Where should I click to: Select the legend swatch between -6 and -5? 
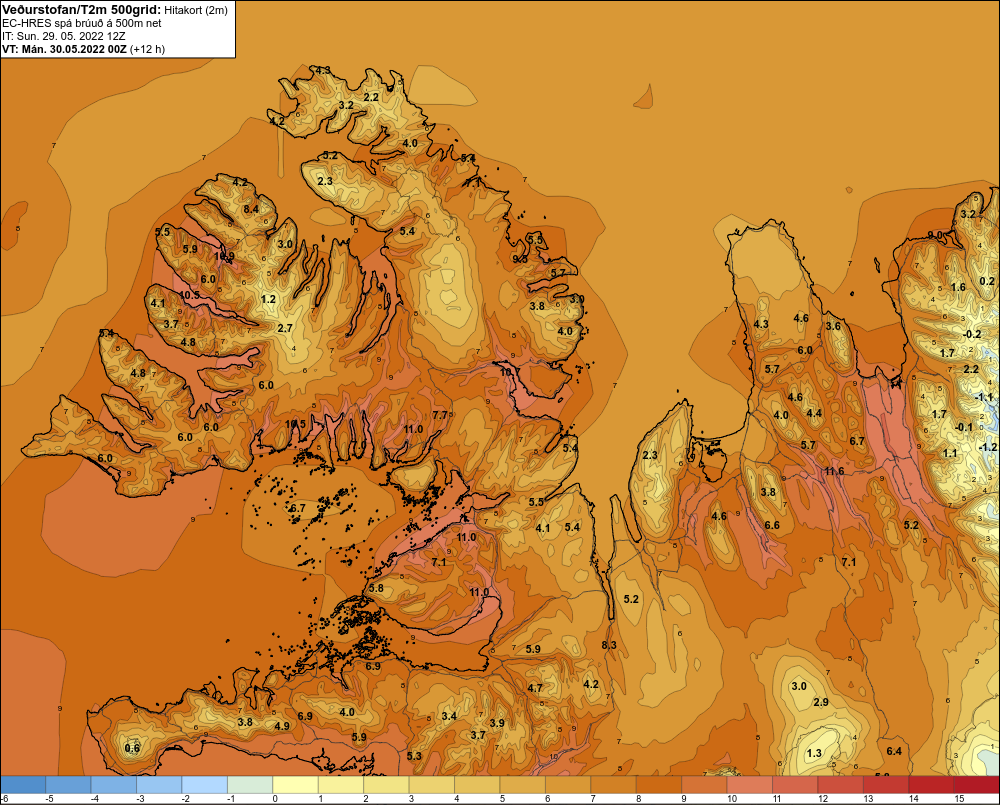(23, 784)
